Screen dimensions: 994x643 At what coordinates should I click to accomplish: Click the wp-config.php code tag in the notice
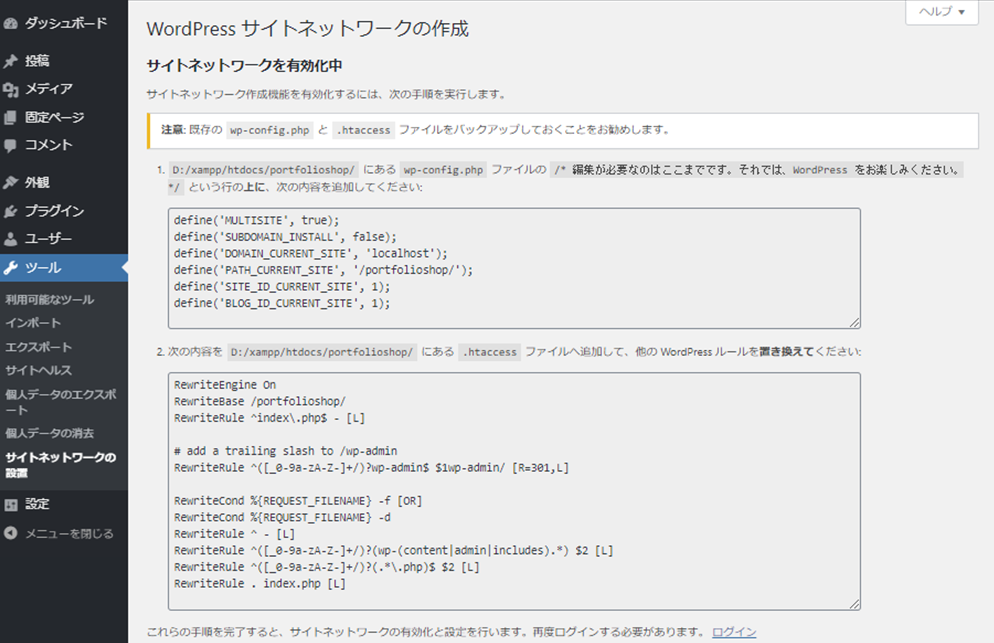point(269,131)
